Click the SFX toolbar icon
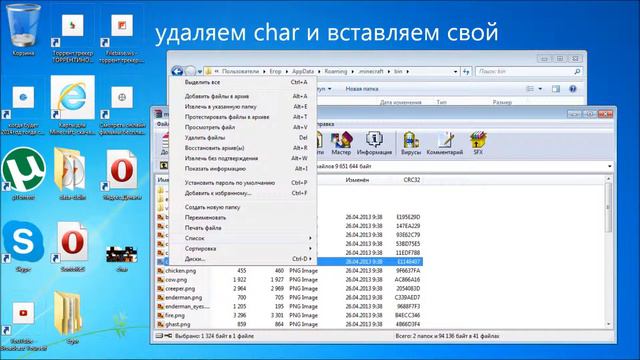Image resolution: width=640 pixels, height=360 pixels. [x=478, y=143]
